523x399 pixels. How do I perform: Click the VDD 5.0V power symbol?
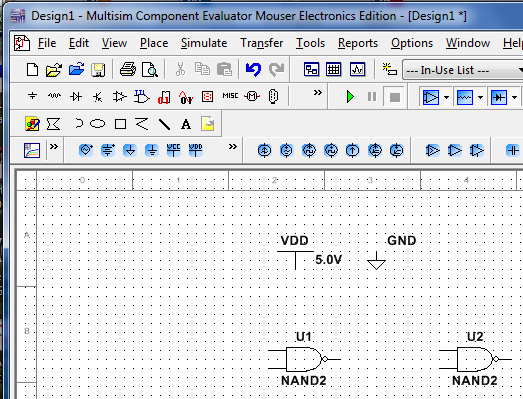tap(296, 256)
